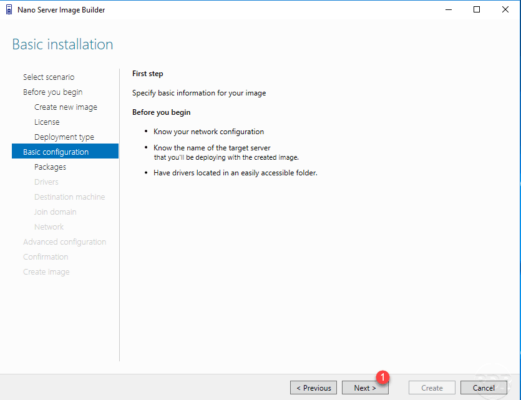Select the Destination machine step
The height and width of the screenshot is (400, 521).
point(69,197)
